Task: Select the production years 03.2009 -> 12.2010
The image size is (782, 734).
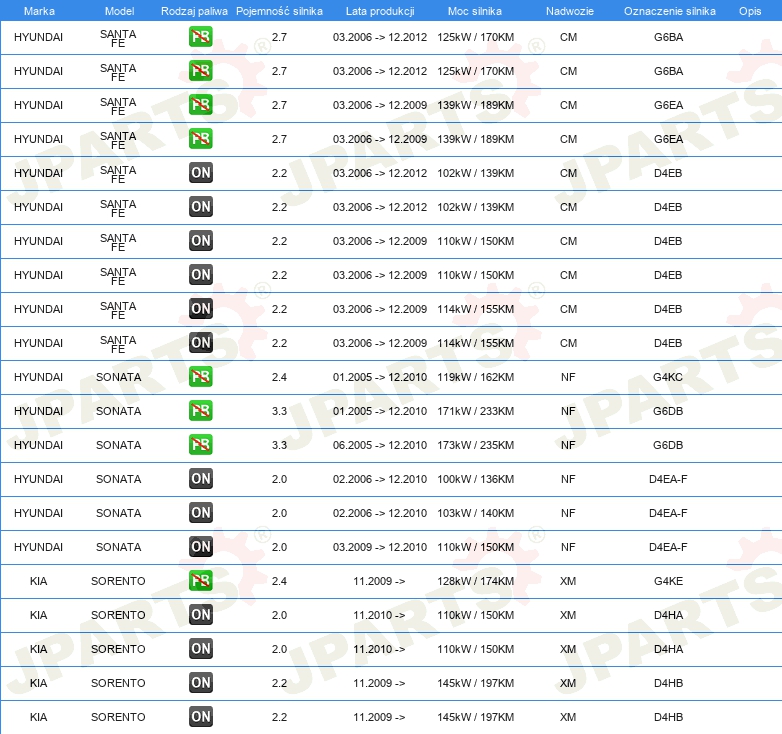Action: click(x=380, y=547)
